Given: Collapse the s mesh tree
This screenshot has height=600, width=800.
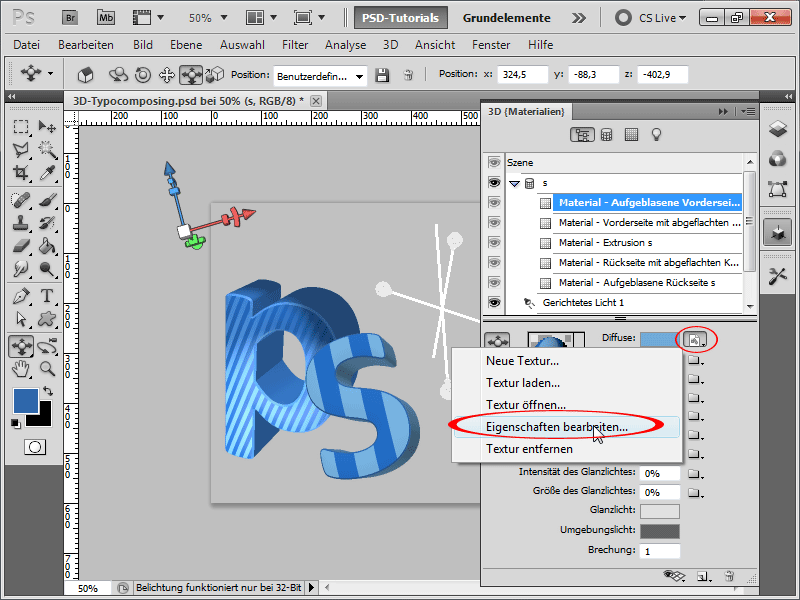Looking at the screenshot, I should (514, 183).
